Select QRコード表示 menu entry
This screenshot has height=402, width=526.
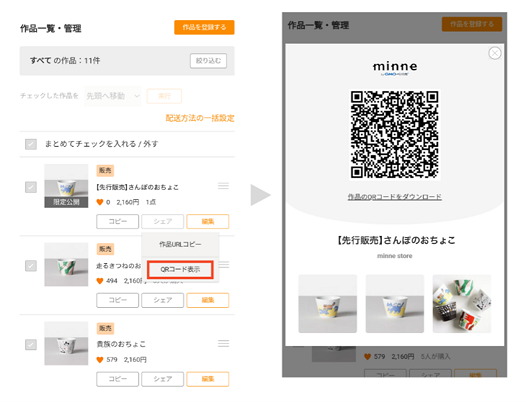(x=180, y=269)
